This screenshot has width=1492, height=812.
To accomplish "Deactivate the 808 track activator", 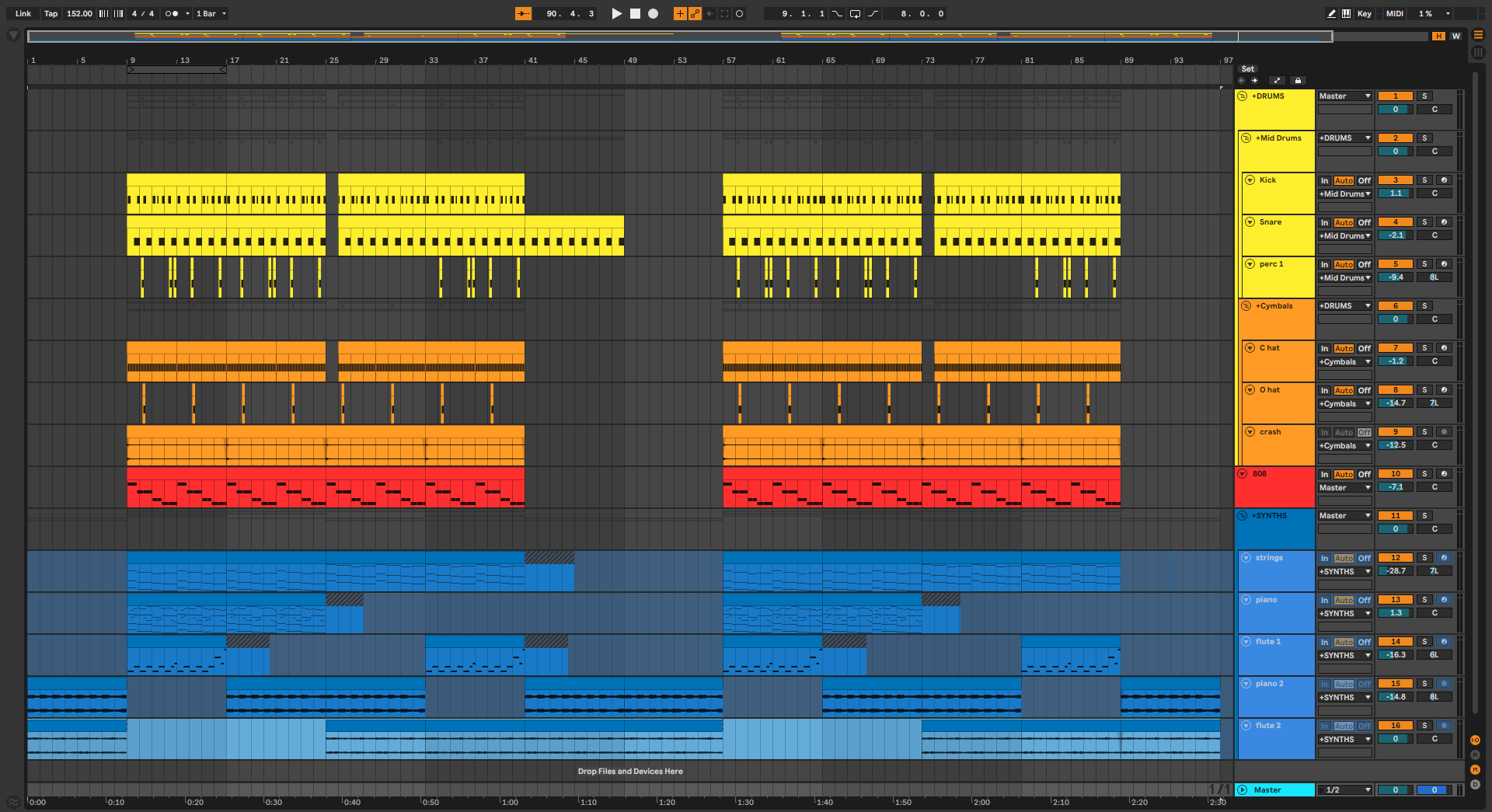I will pyautogui.click(x=1395, y=474).
